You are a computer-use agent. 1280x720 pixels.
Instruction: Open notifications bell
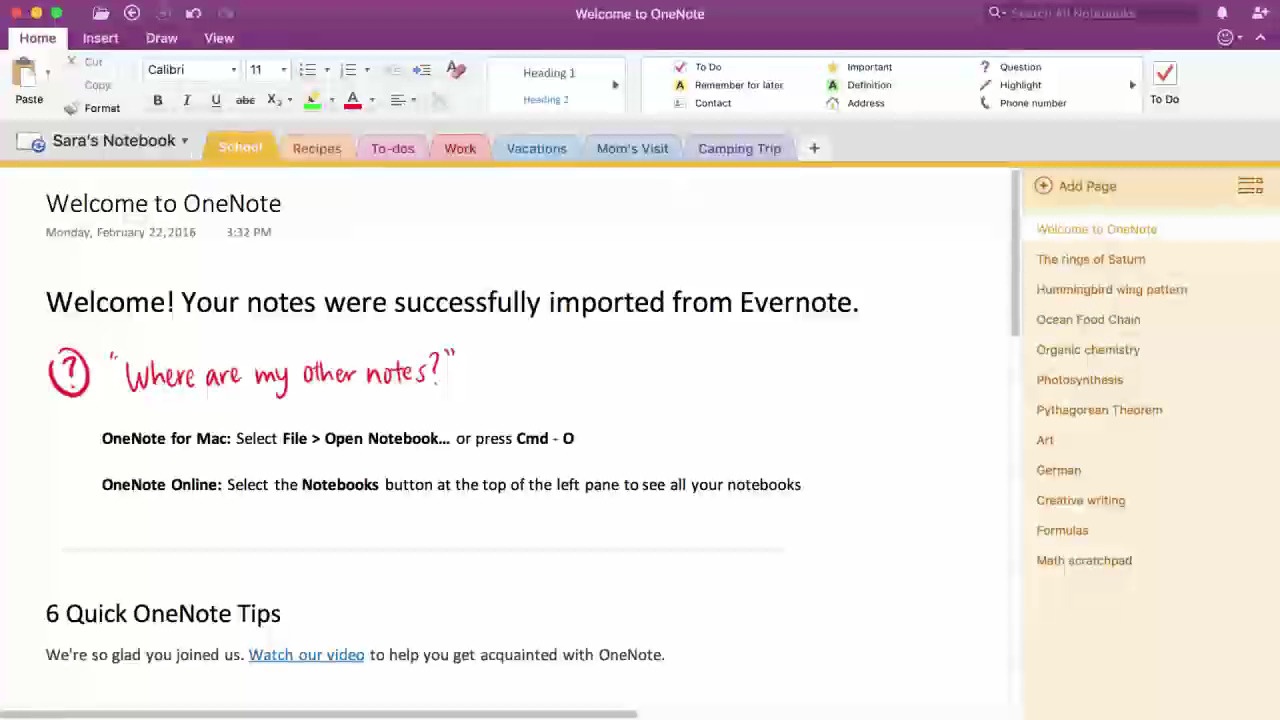pos(1222,13)
